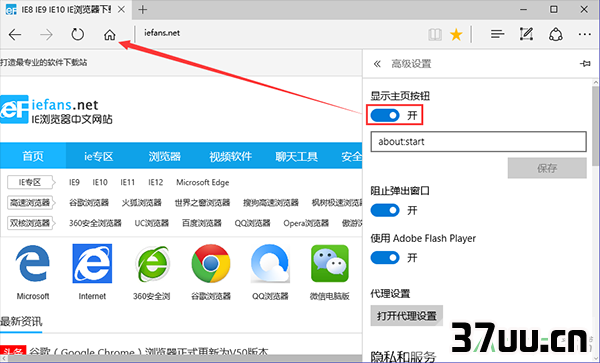600x363 pixels.
Task: Open the IE11 link
Action: pos(127,182)
